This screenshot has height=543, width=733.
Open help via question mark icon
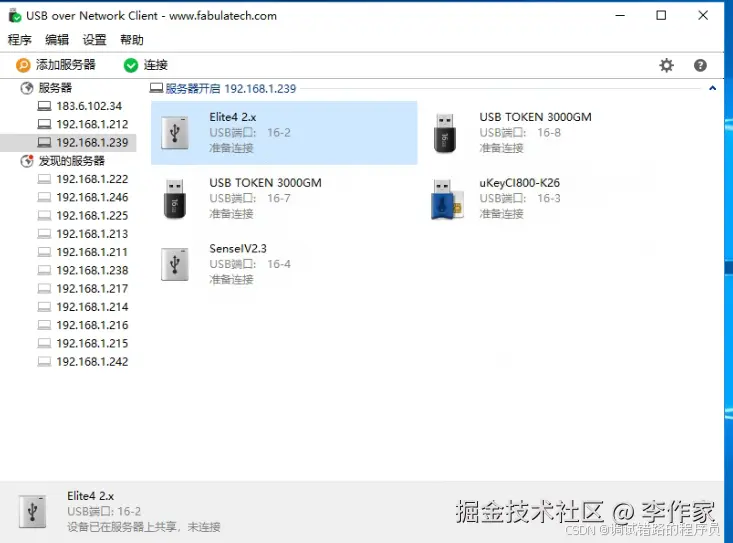tap(700, 65)
